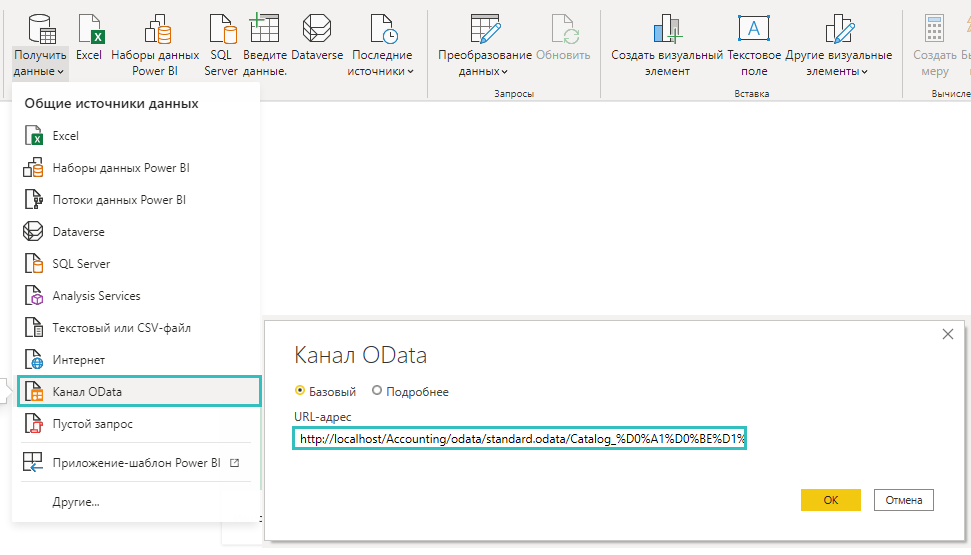The image size is (971, 555).
Task: Open the Получить данные ribbon button
Action: [x=40, y=45]
